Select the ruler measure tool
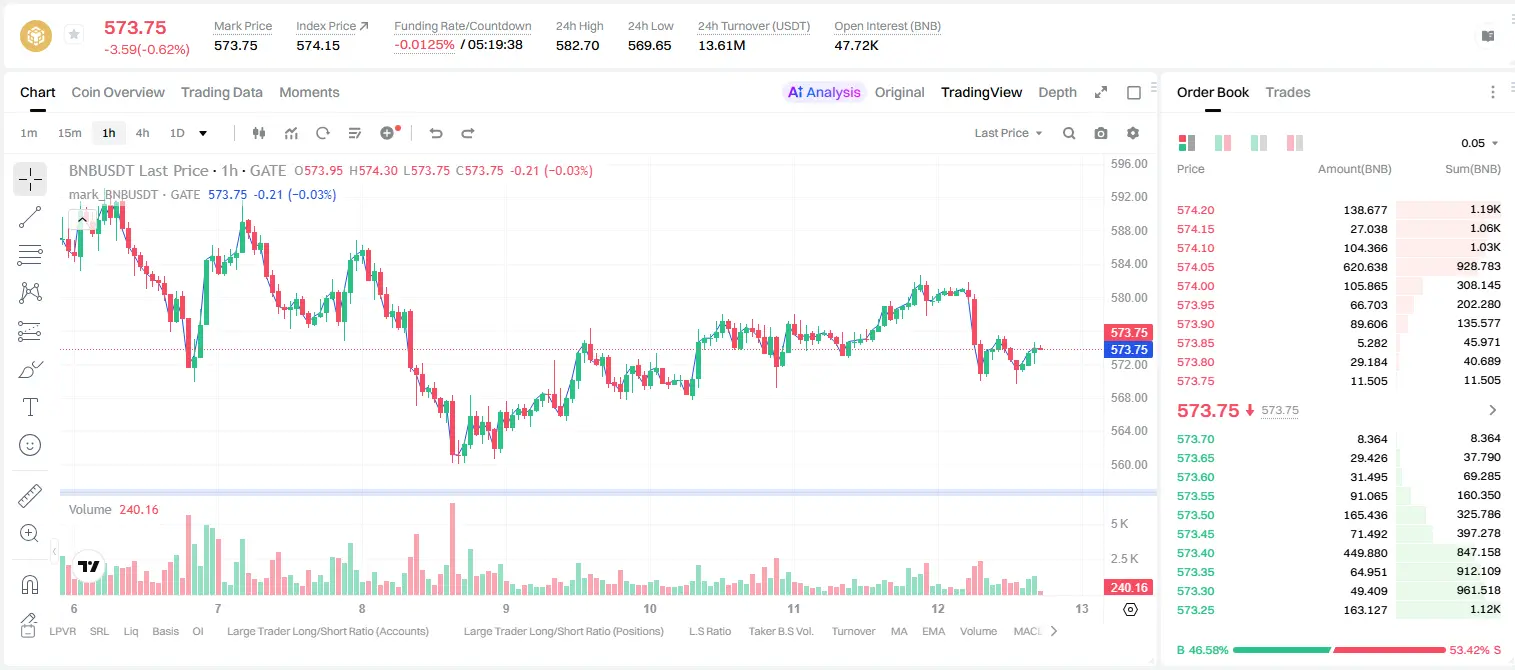The image size is (1515, 670). coord(30,496)
